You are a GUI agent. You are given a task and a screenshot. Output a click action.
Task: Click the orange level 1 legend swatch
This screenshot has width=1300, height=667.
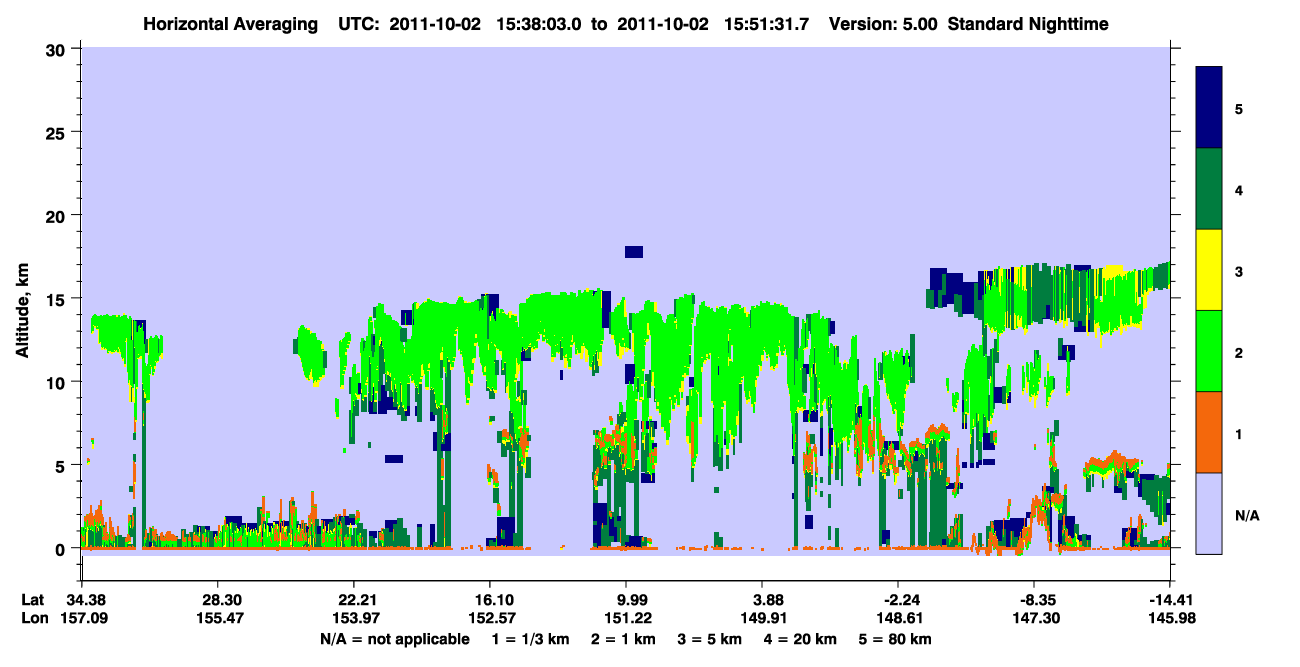coord(1209,432)
